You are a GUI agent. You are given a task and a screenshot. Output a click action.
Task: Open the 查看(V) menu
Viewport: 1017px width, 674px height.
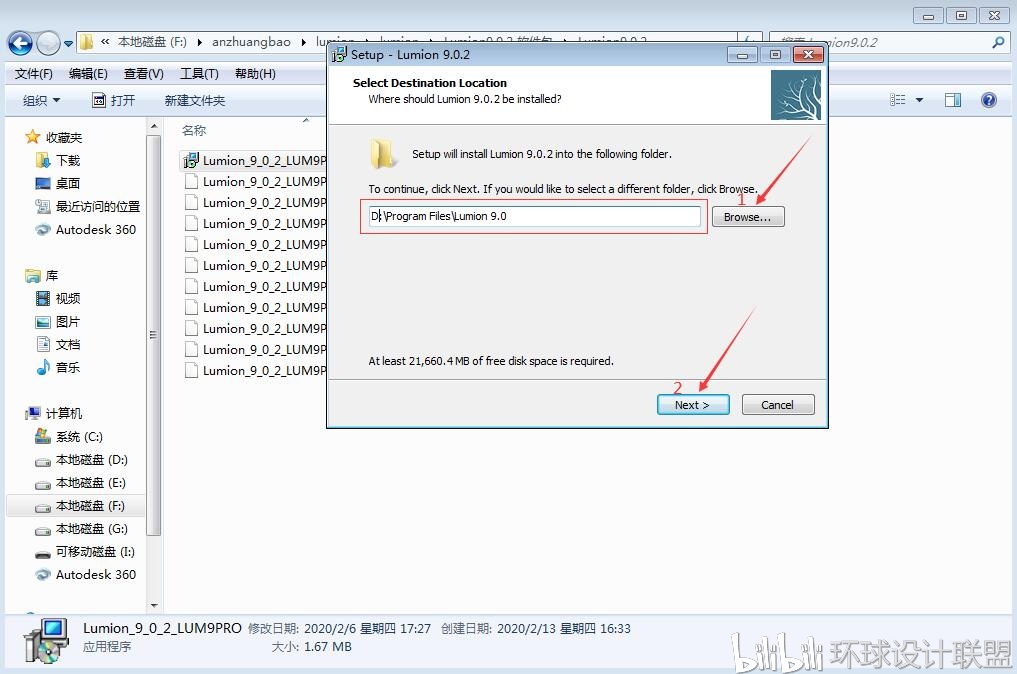point(143,74)
